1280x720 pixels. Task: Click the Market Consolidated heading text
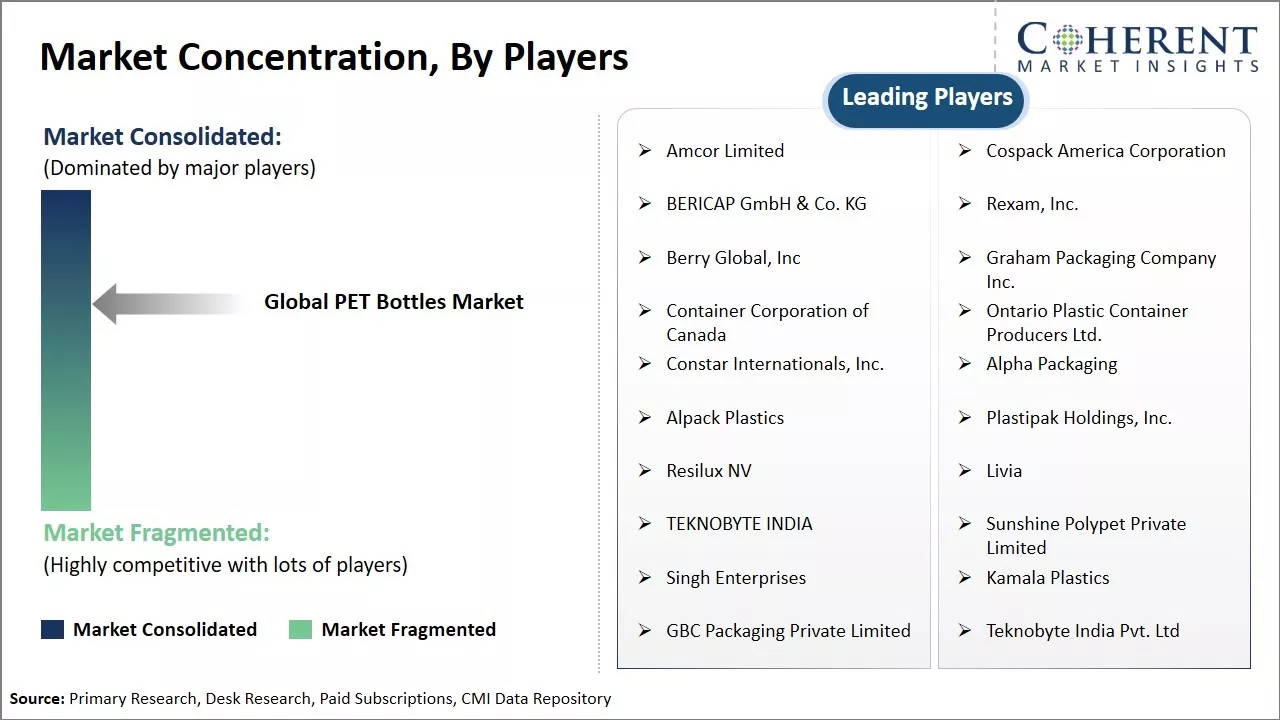click(x=163, y=137)
